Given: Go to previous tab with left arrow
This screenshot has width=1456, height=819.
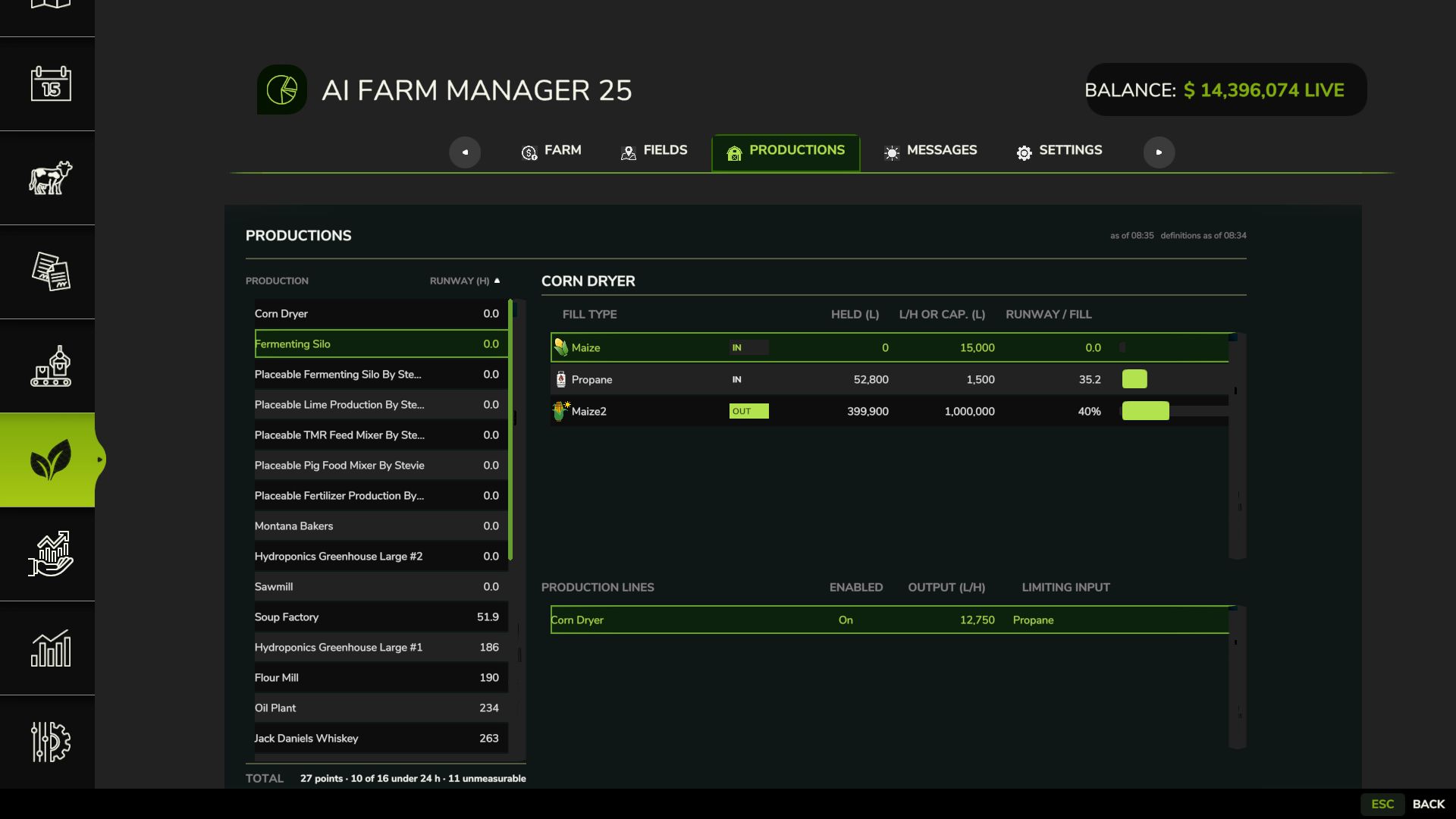Looking at the screenshot, I should [465, 152].
